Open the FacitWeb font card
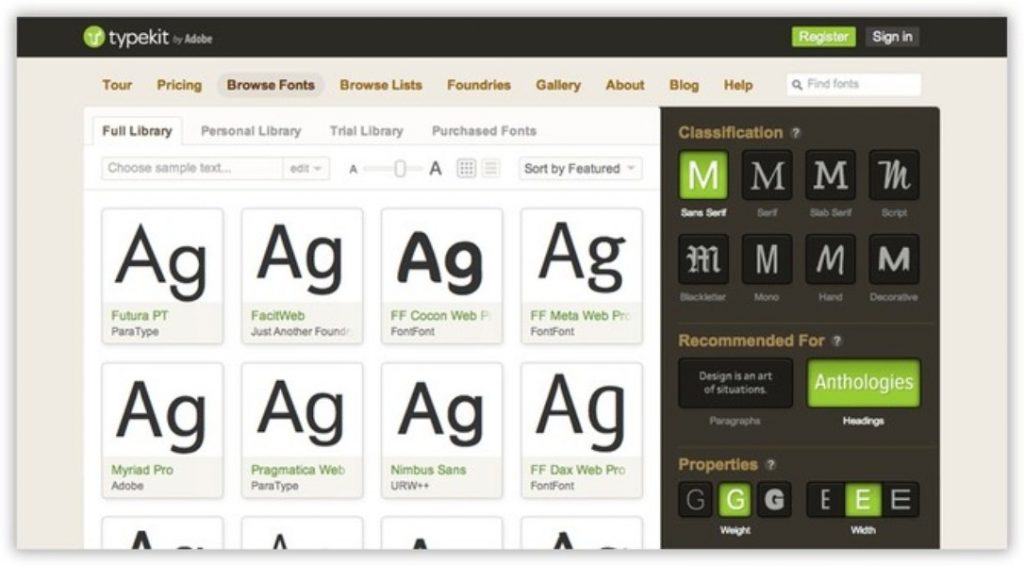Viewport: 1024px width, 566px height. coord(302,276)
